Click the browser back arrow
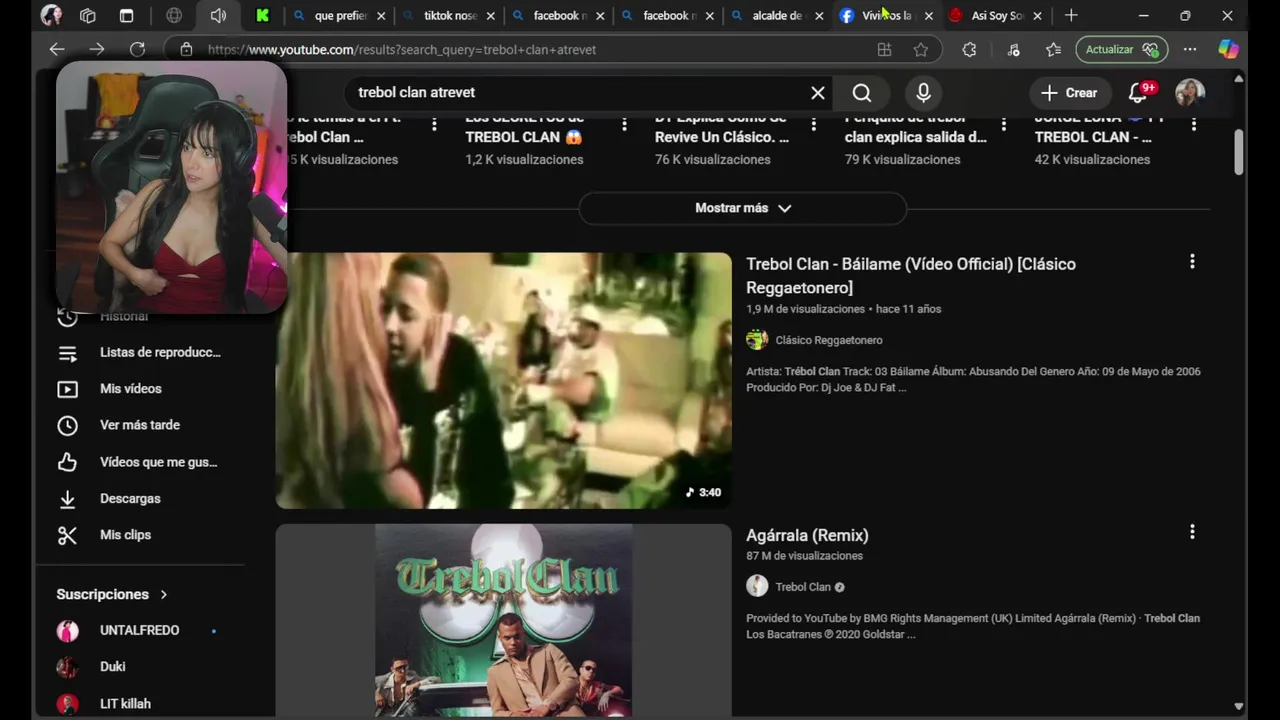This screenshot has height=720, width=1280. 57,49
